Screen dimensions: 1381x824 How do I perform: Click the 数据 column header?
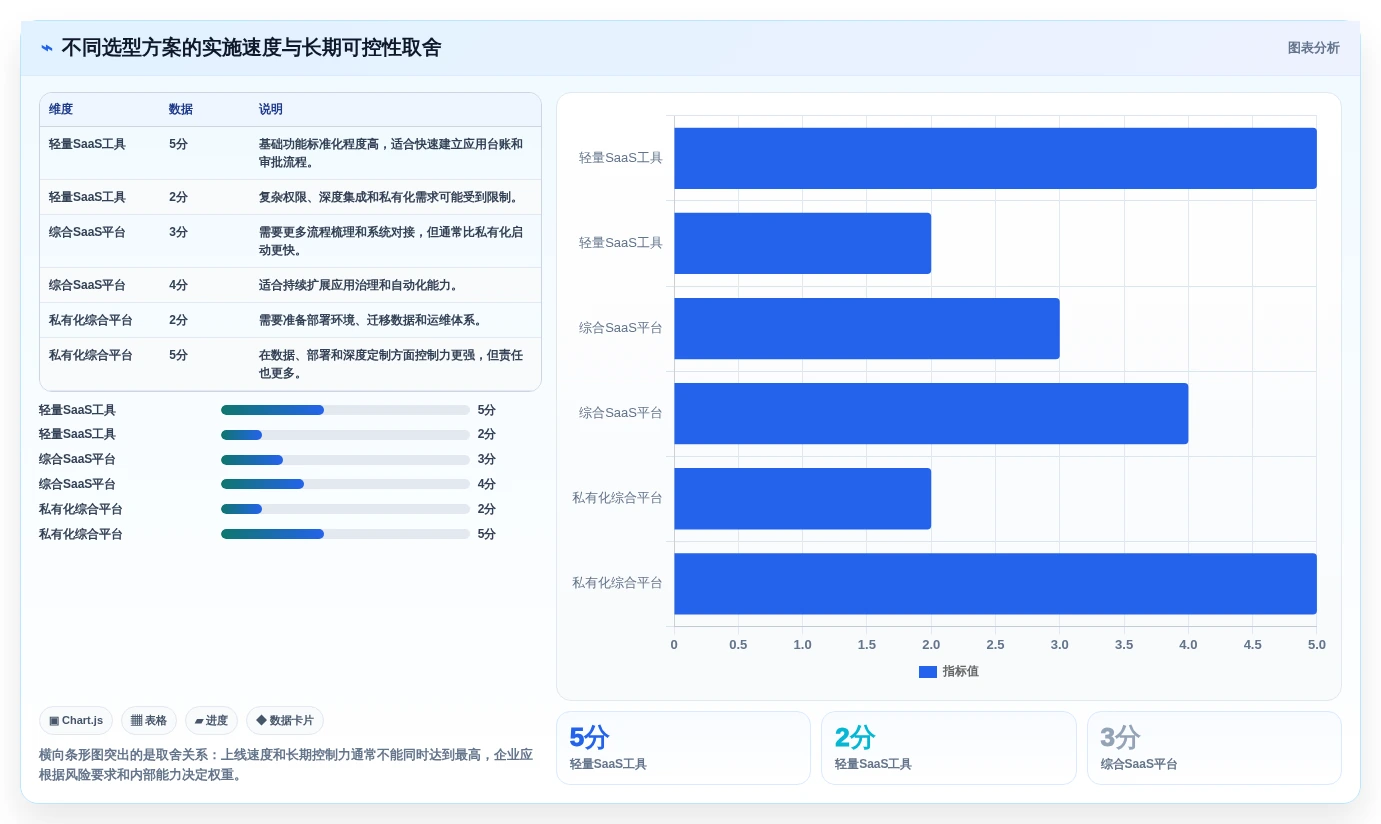(x=181, y=109)
